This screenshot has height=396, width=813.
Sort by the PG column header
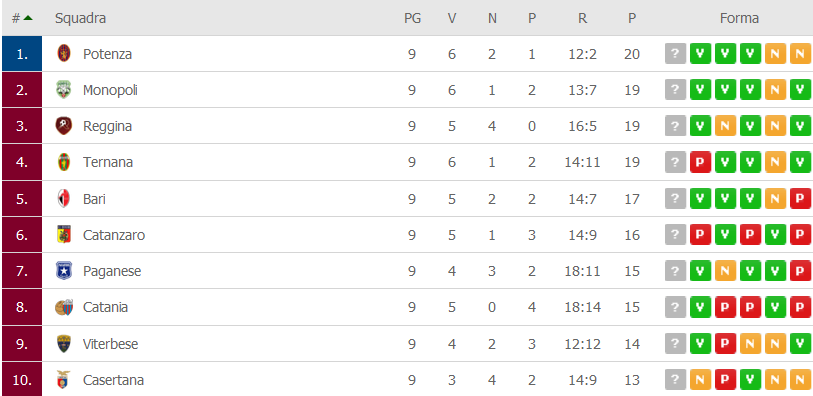point(413,19)
